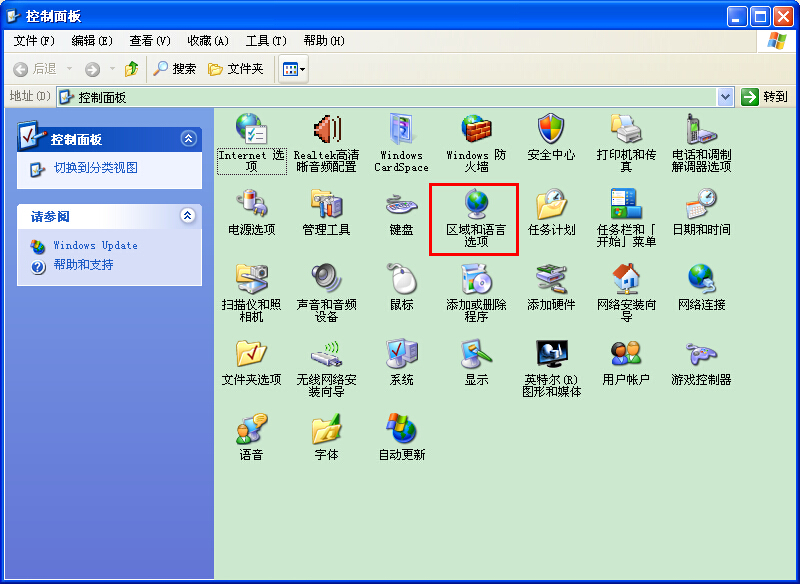This screenshot has height=584, width=800.
Task: Open 区域和语言选项 globe icon
Action: click(476, 204)
